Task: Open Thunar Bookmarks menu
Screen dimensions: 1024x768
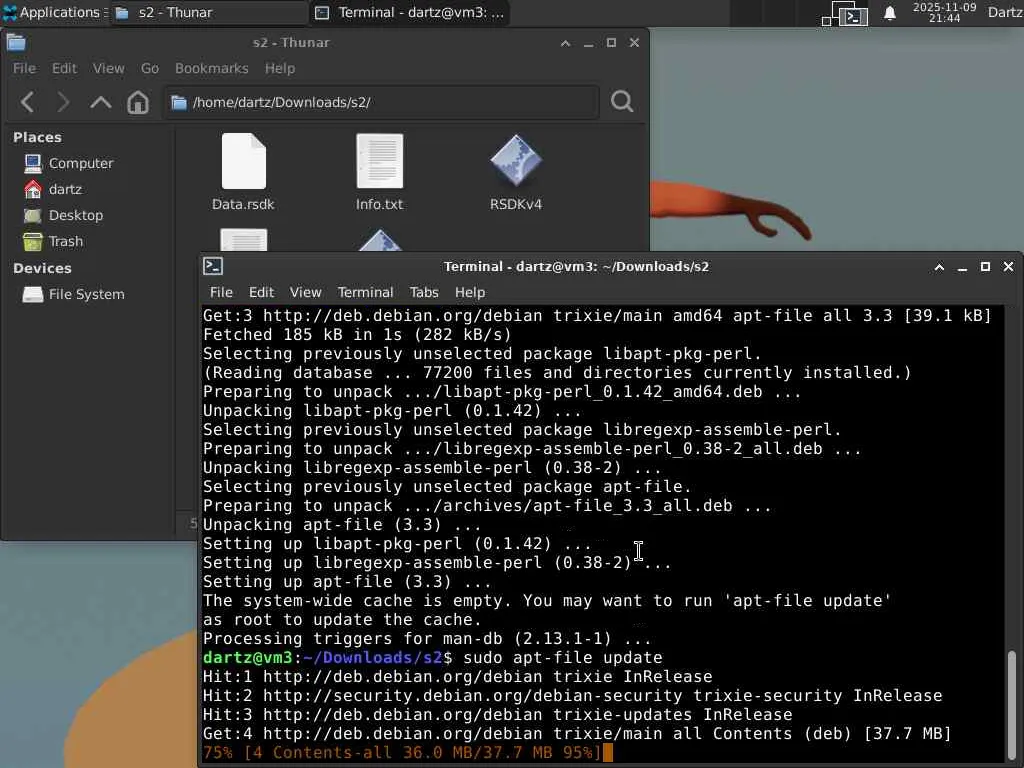Action: [212, 68]
